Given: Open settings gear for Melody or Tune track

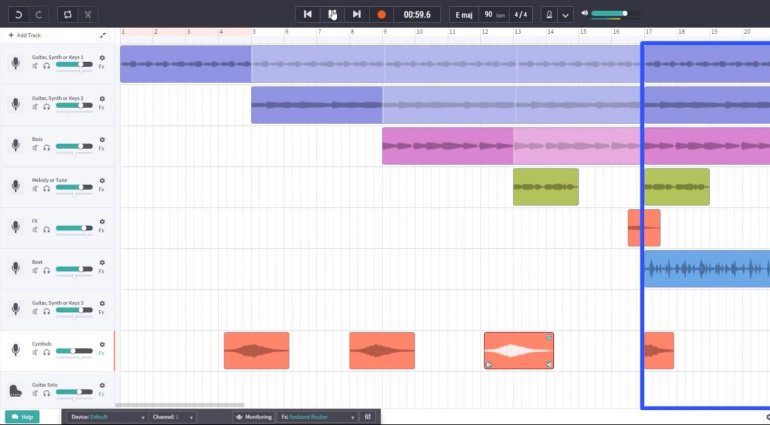Looking at the screenshot, I should point(102,180).
